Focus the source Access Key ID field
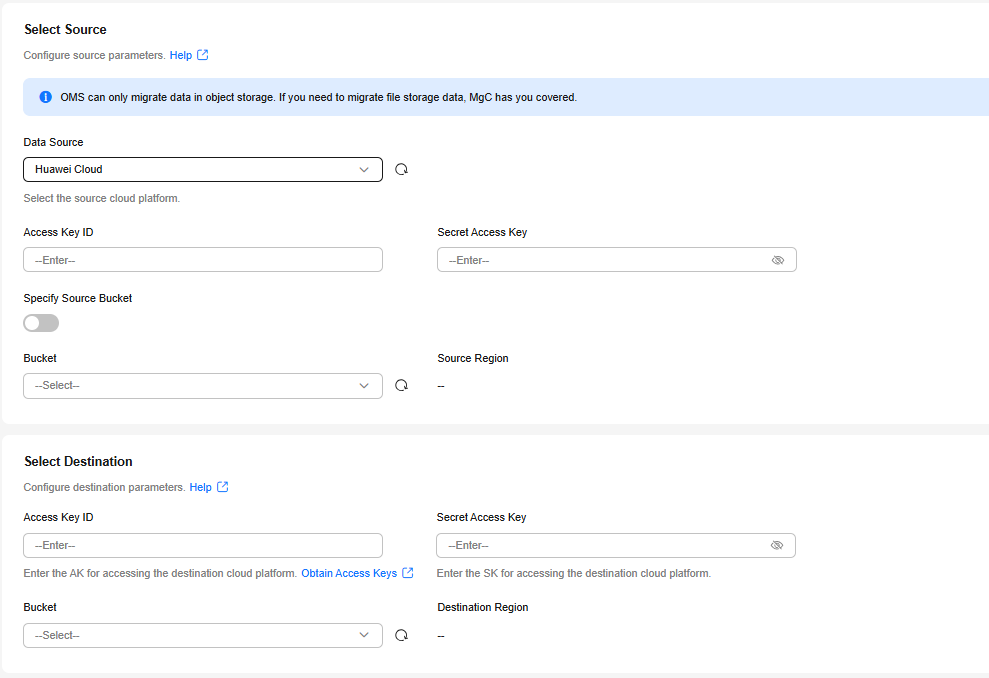 click(x=202, y=260)
